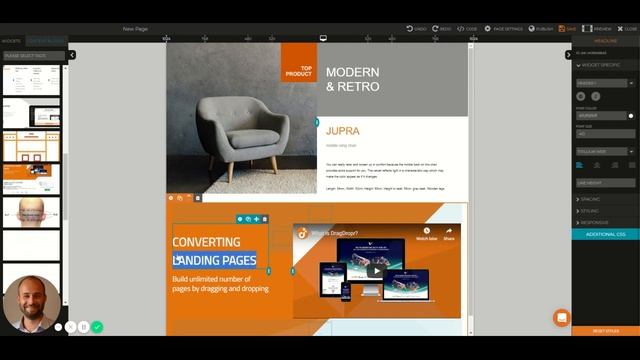Open Page Settings
The width and height of the screenshot is (640, 360).
pos(503,29)
